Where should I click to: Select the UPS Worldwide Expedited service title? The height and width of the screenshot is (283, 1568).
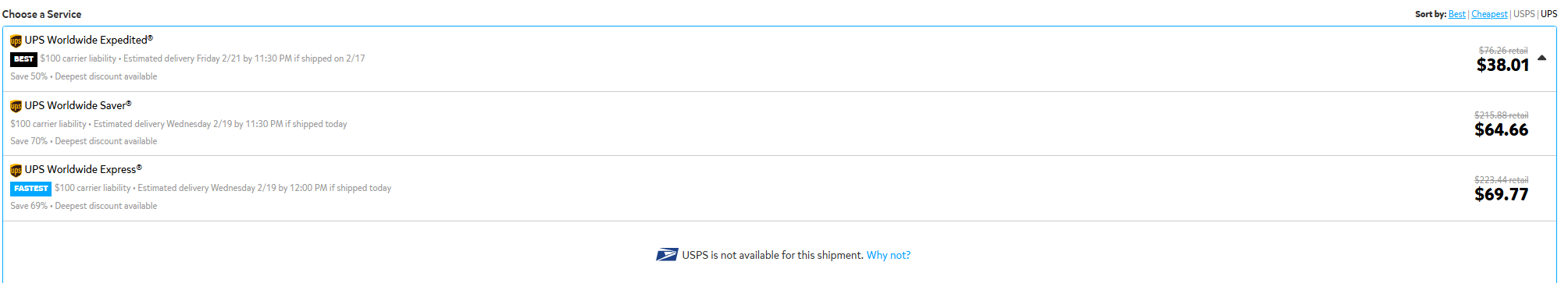click(x=89, y=40)
